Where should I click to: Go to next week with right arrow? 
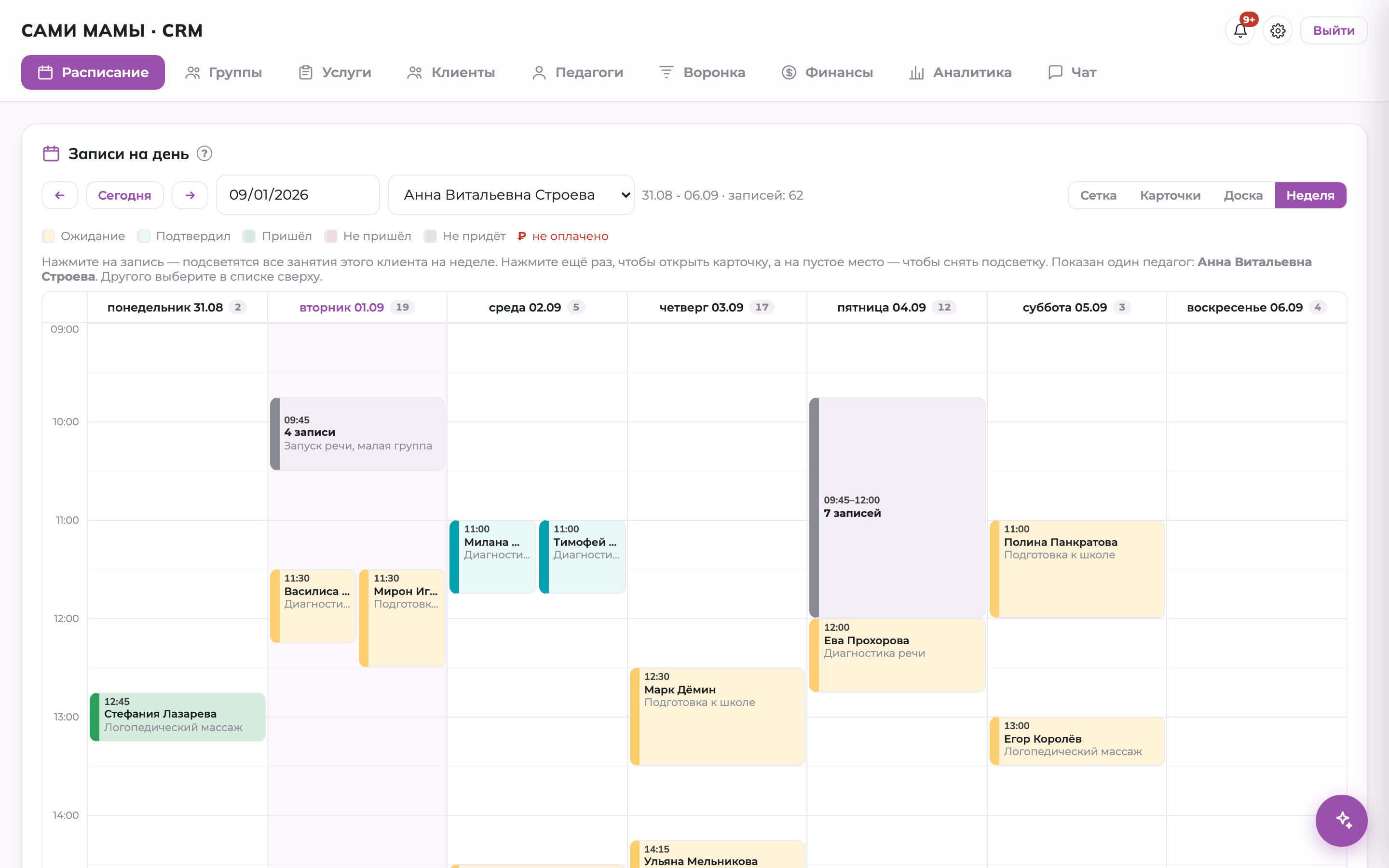coord(190,195)
